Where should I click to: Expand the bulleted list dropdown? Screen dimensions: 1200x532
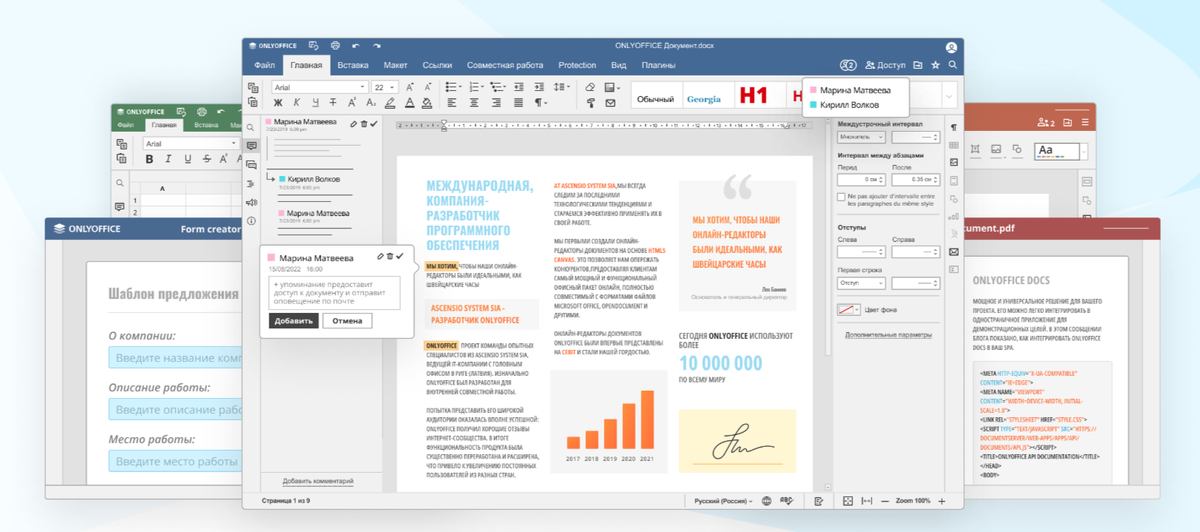coord(461,87)
